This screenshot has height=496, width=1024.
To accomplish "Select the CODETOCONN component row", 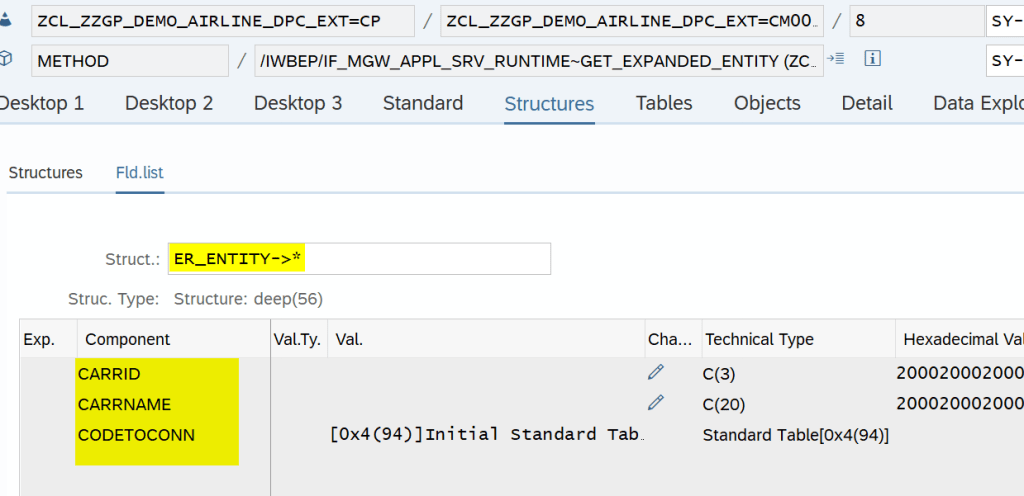I will coord(136,435).
